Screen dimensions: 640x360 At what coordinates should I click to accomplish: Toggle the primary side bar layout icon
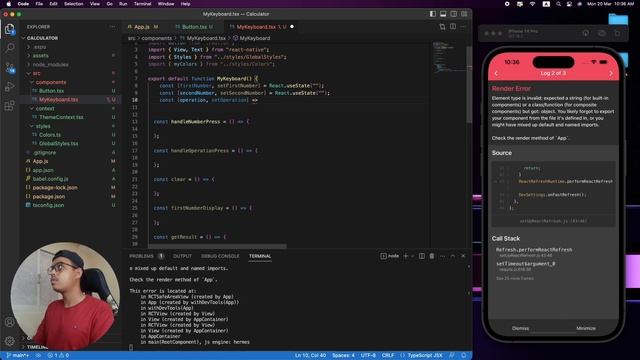click(433, 14)
